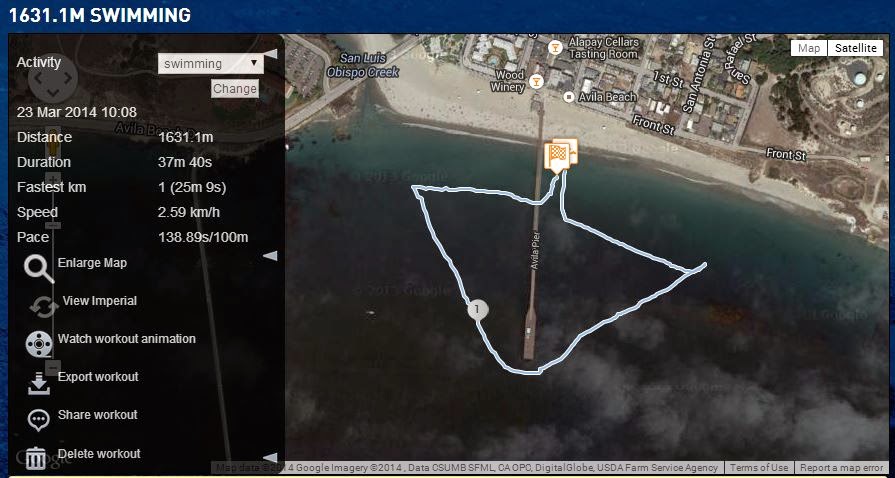Select the Delete workout link
Viewport: 895px width, 478px height.
pyautogui.click(x=99, y=453)
